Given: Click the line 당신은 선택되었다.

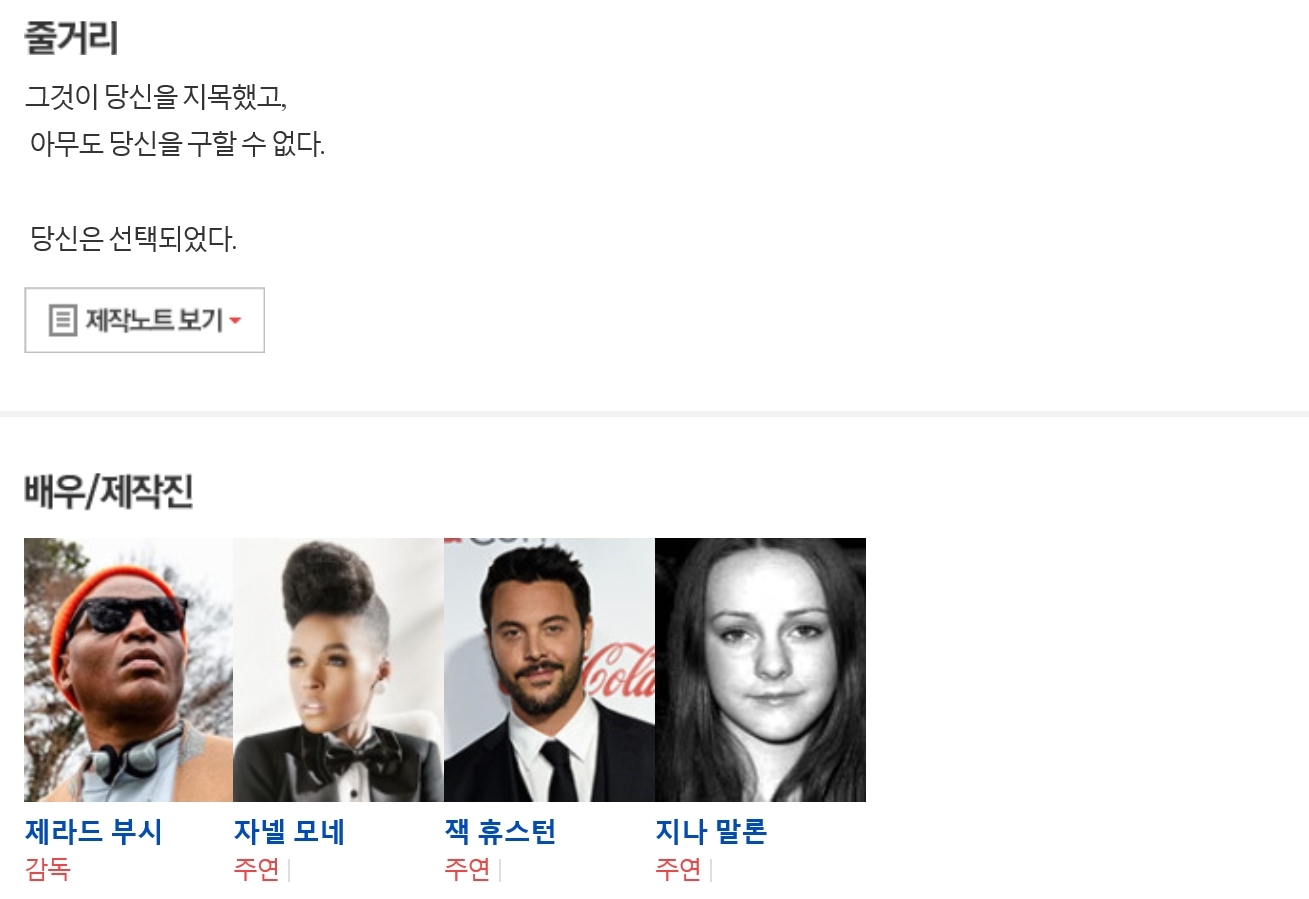Looking at the screenshot, I should tap(134, 239).
